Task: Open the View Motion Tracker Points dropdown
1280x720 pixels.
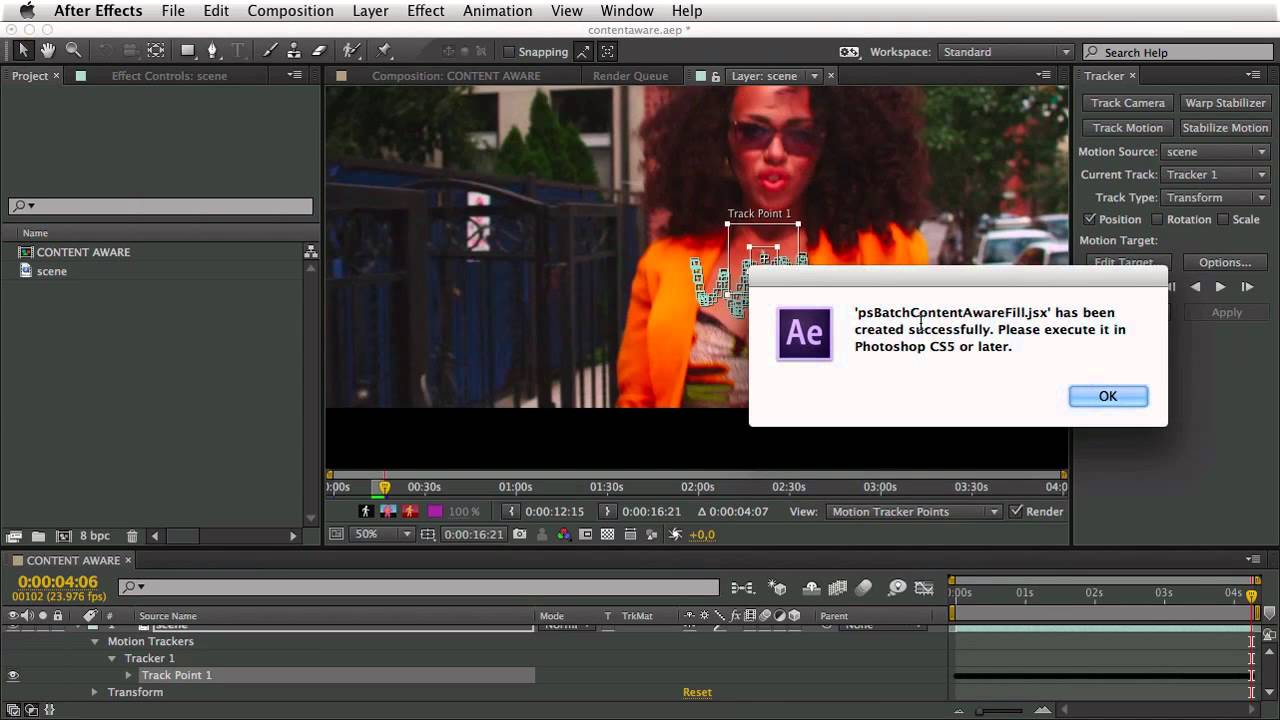Action: 913,511
